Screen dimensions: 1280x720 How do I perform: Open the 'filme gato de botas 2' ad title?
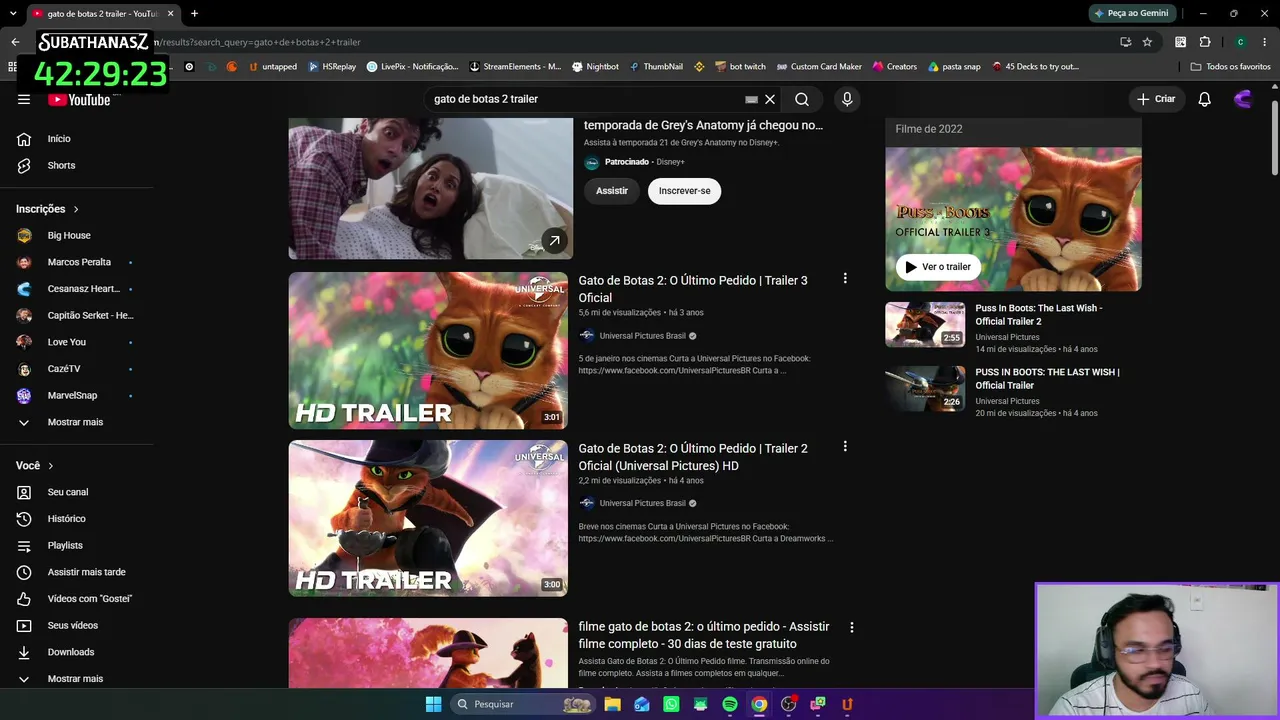point(704,635)
